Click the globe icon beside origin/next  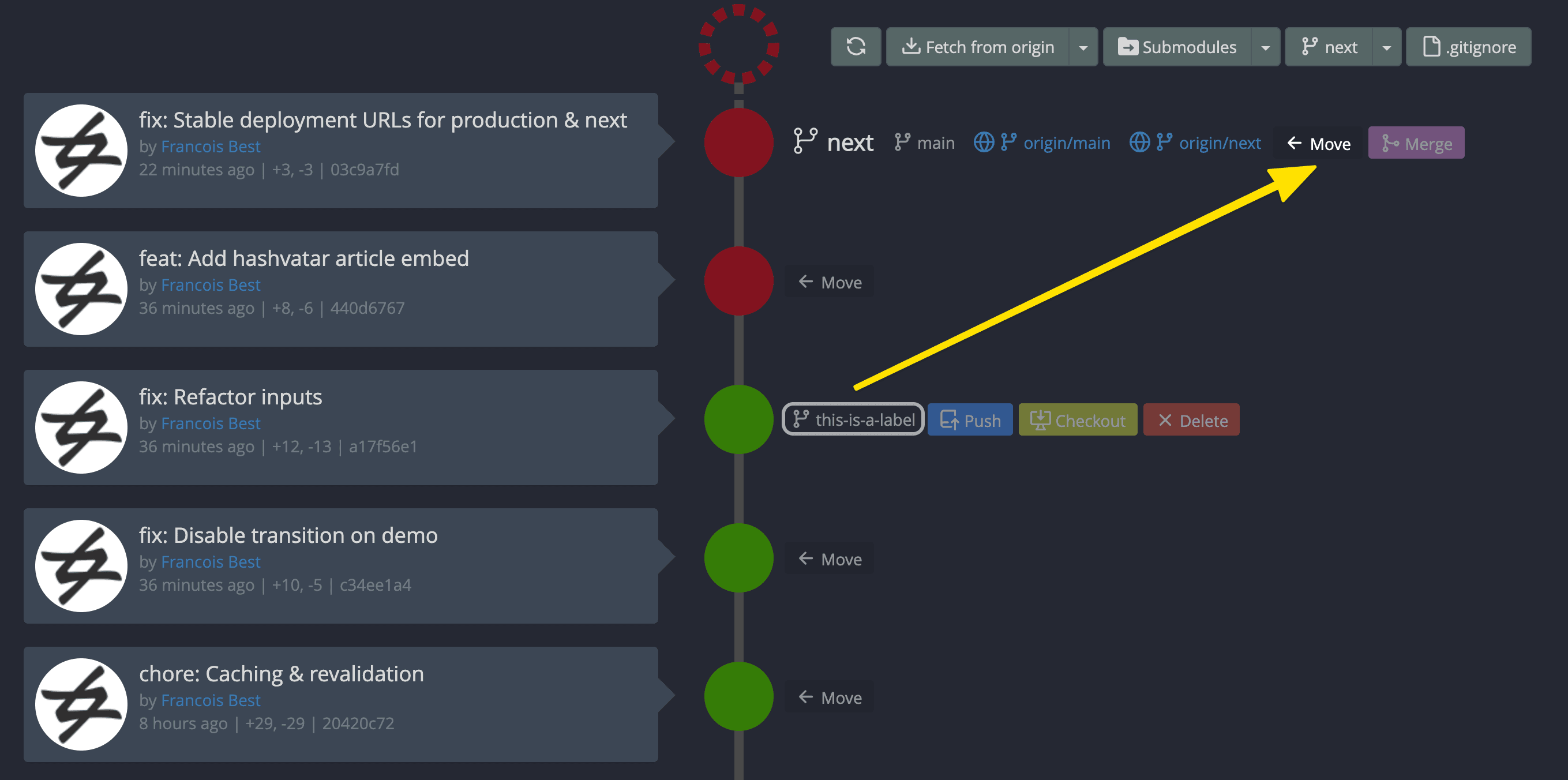(x=1139, y=142)
